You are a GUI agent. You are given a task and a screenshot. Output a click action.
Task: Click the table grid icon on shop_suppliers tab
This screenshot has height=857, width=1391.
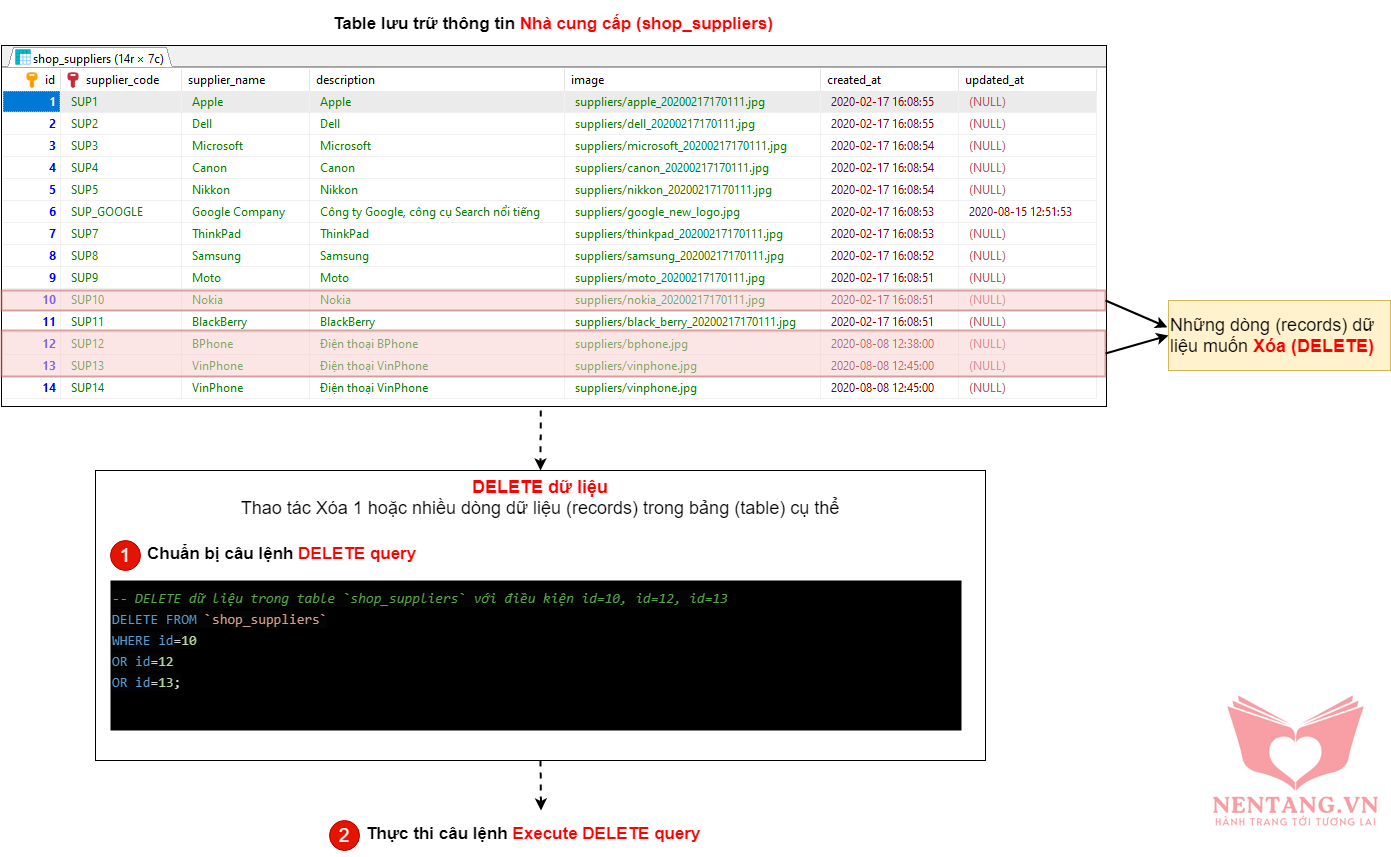pyautogui.click(x=23, y=58)
